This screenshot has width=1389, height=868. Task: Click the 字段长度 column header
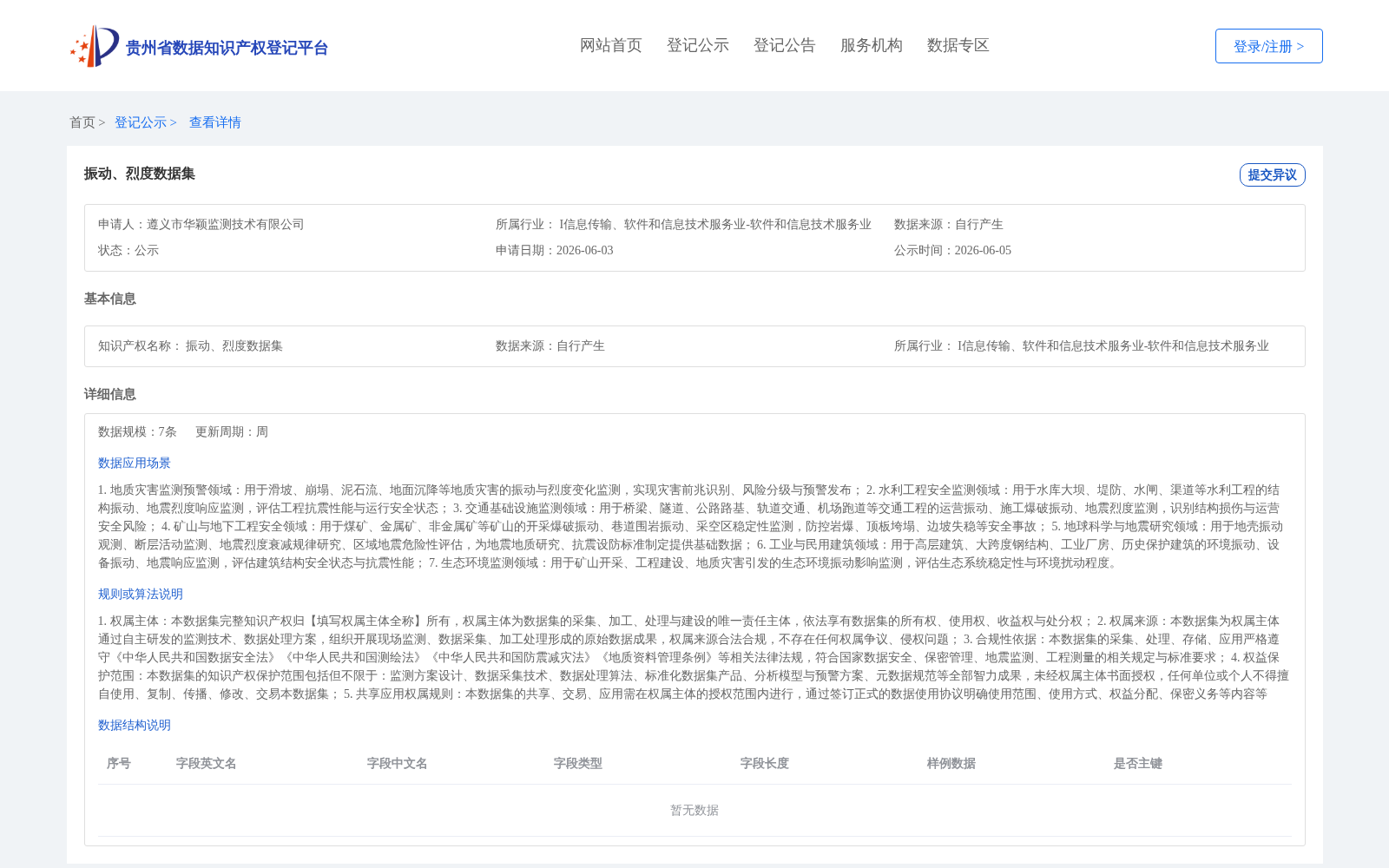pos(765,763)
